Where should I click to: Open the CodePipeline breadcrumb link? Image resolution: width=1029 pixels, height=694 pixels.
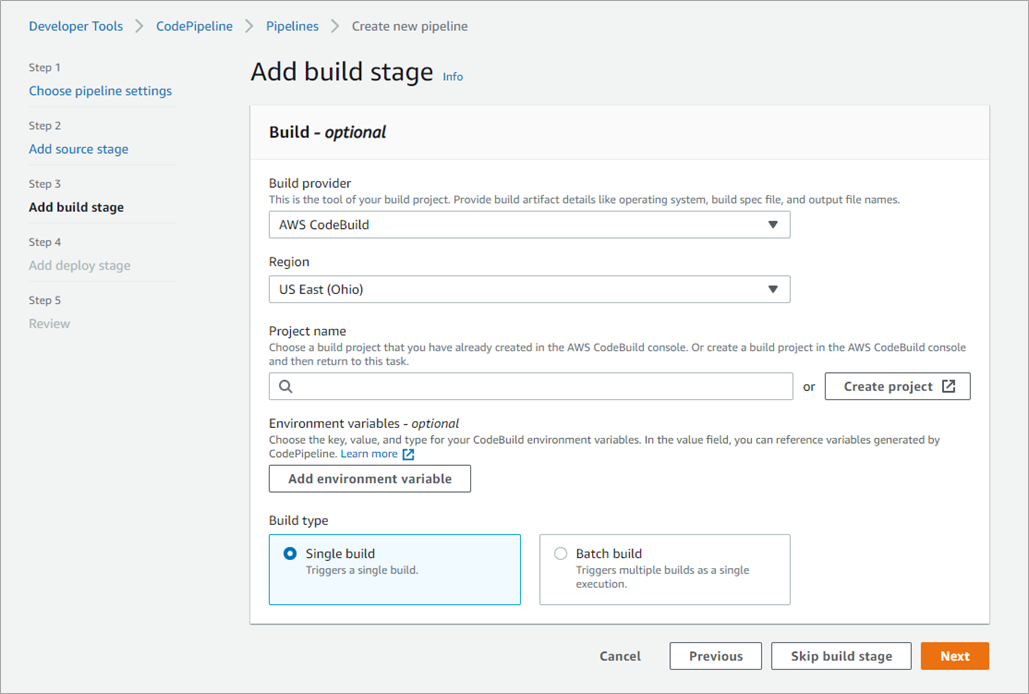194,26
